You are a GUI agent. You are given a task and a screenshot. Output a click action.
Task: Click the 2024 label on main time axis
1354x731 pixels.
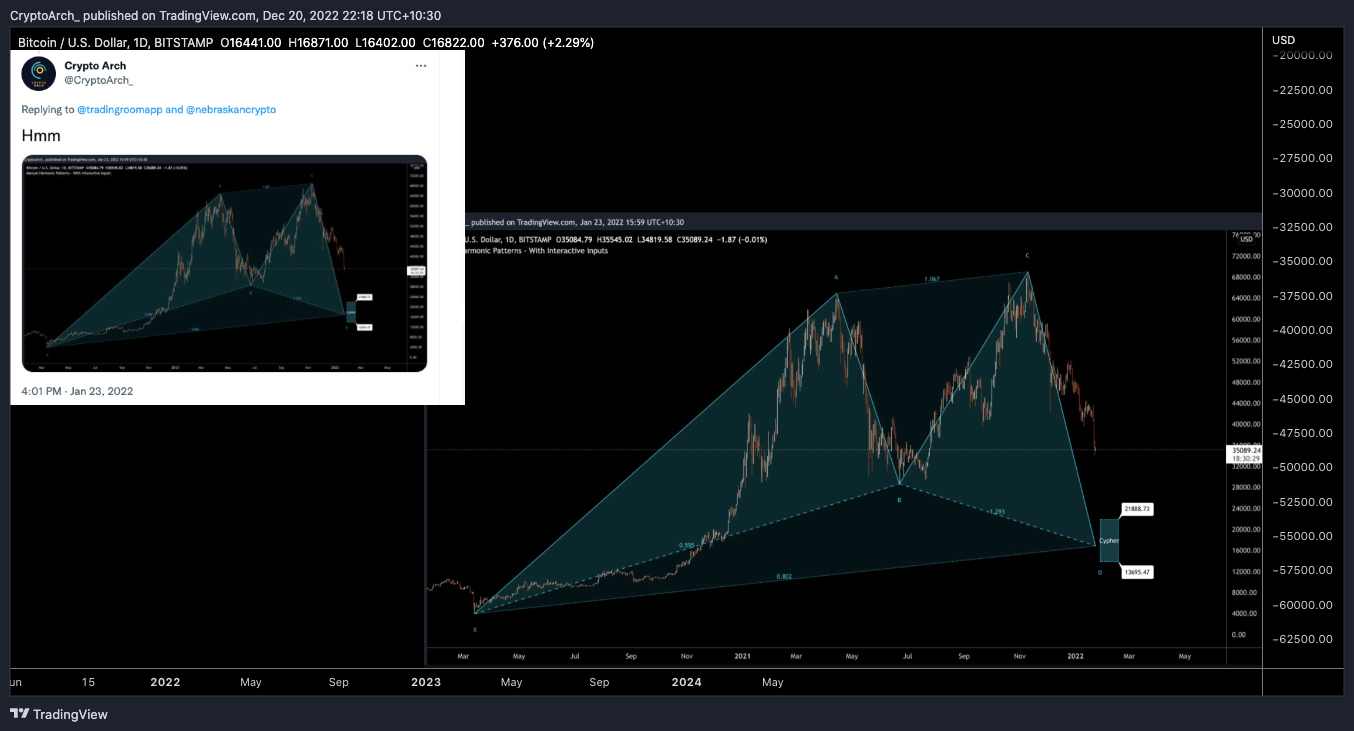point(687,682)
